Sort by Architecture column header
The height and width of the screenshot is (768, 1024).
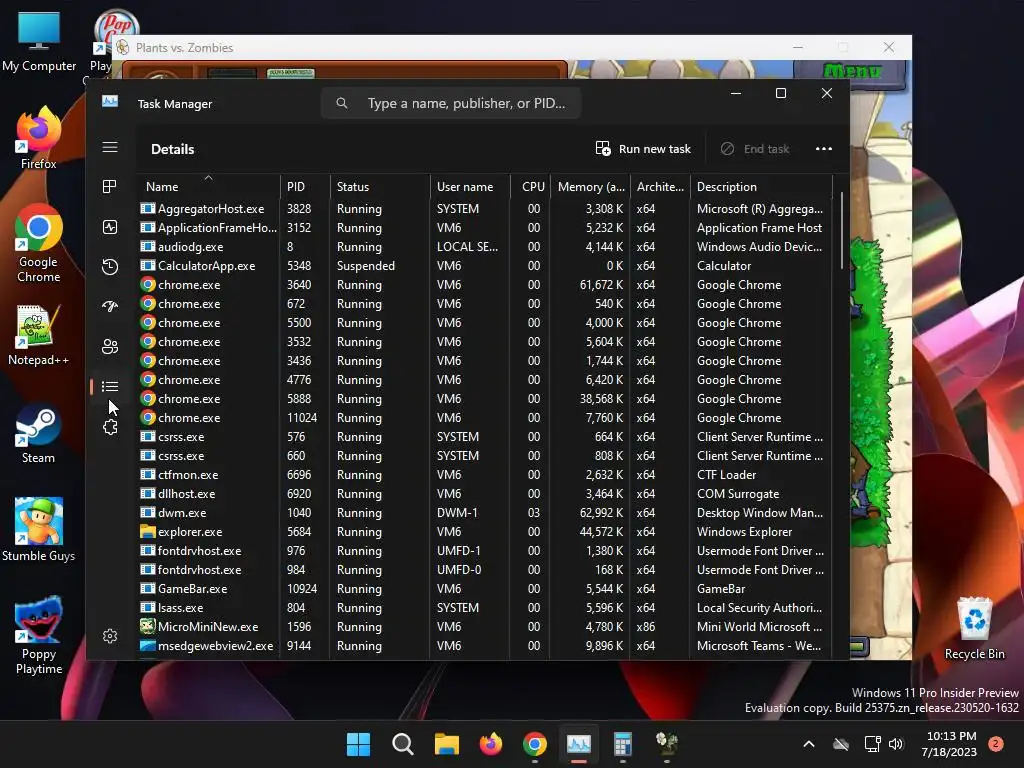coord(660,187)
